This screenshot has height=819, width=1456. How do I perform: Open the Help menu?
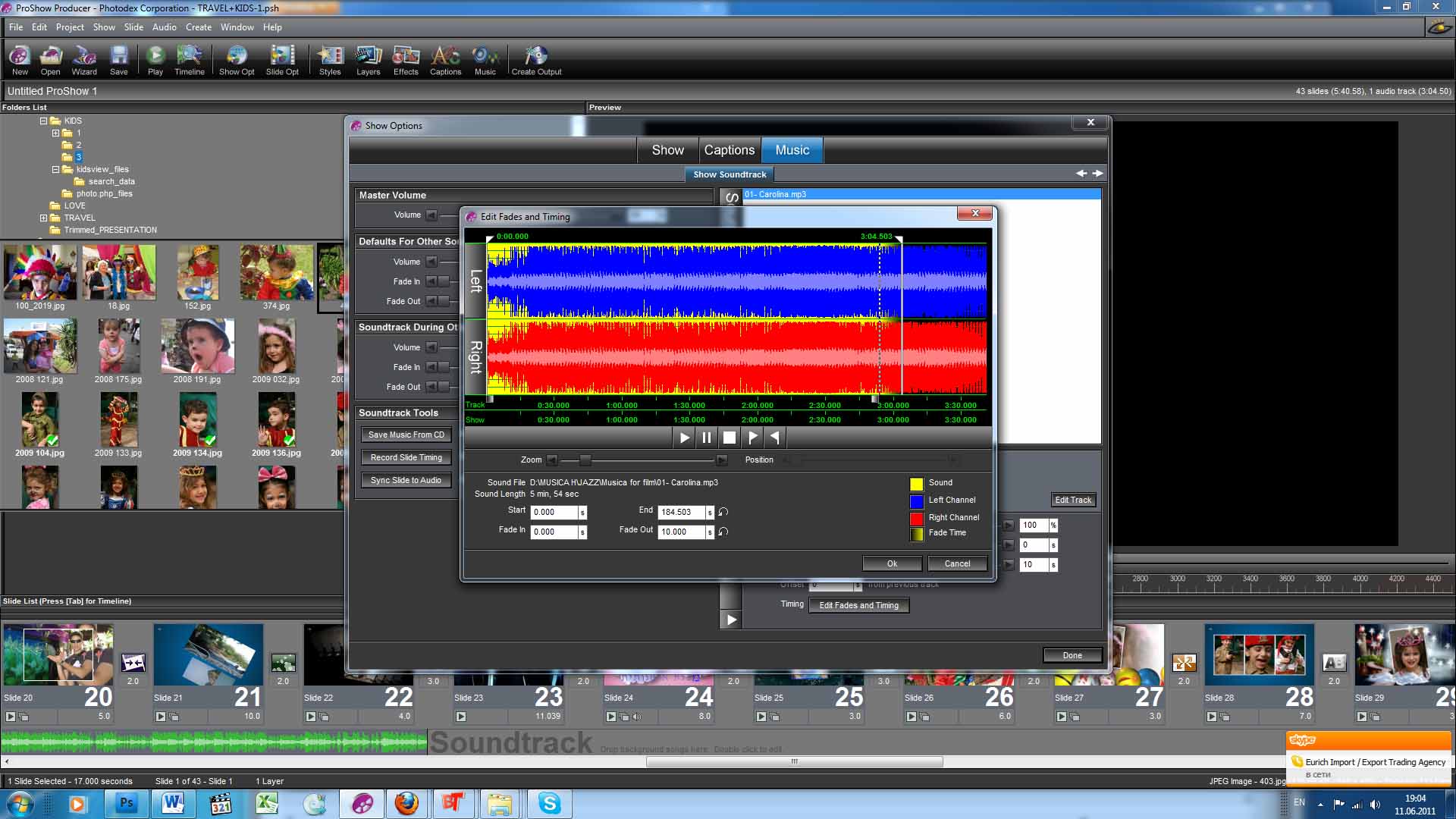point(272,27)
